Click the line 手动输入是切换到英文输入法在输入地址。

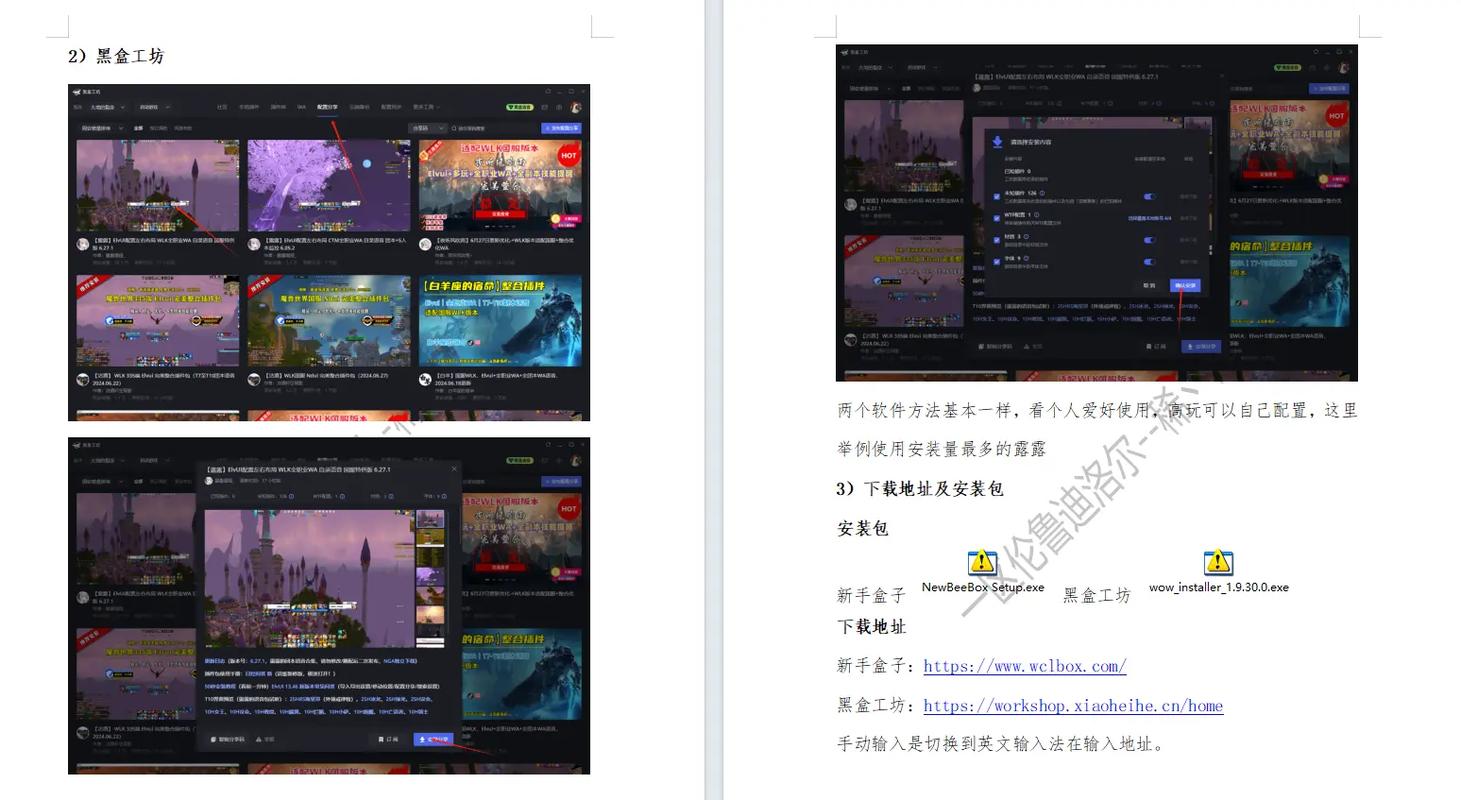pos(1001,744)
